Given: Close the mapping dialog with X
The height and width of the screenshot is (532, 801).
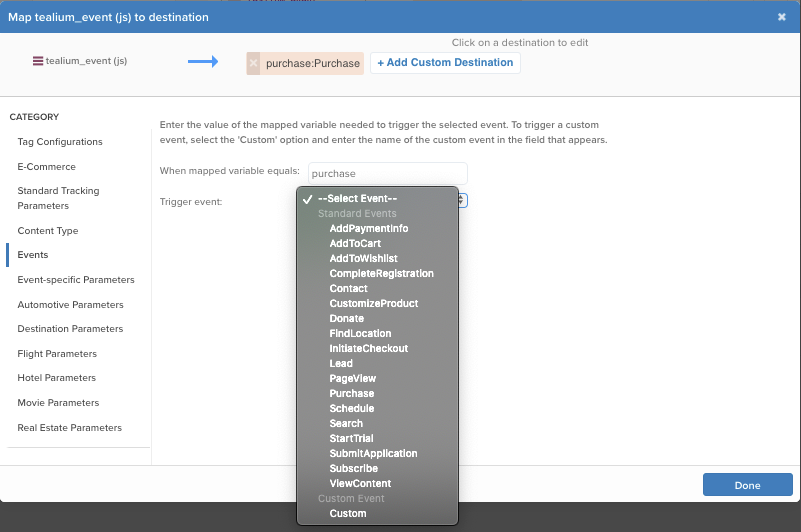Looking at the screenshot, I should coord(781,17).
